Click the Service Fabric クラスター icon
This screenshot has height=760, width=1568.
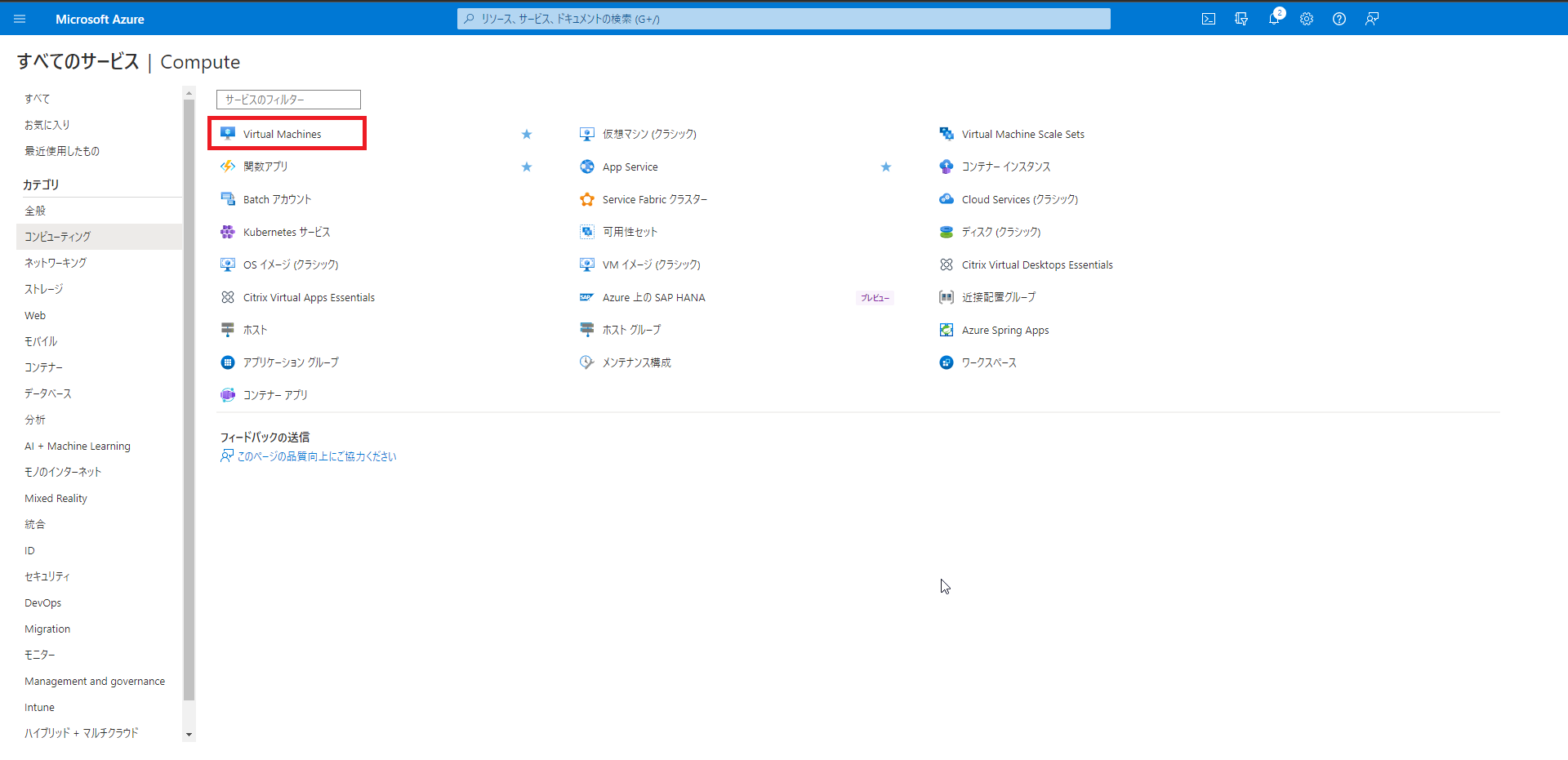(x=587, y=199)
